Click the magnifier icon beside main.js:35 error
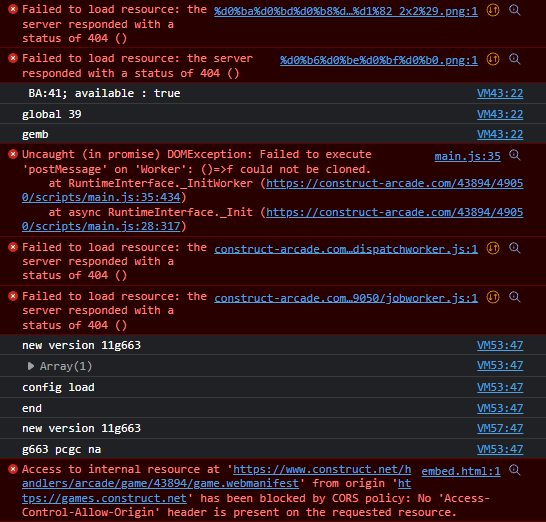The width and height of the screenshot is (546, 522). pyautogui.click(x=515, y=155)
